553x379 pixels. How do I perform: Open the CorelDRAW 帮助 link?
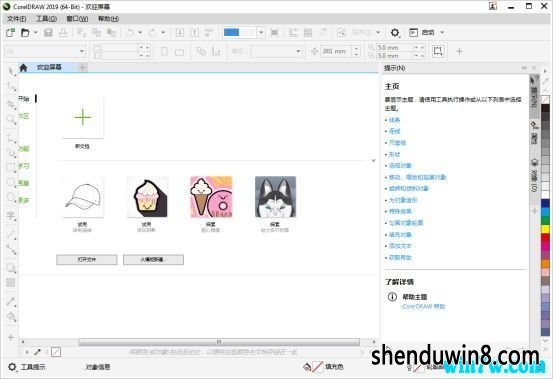point(424,307)
